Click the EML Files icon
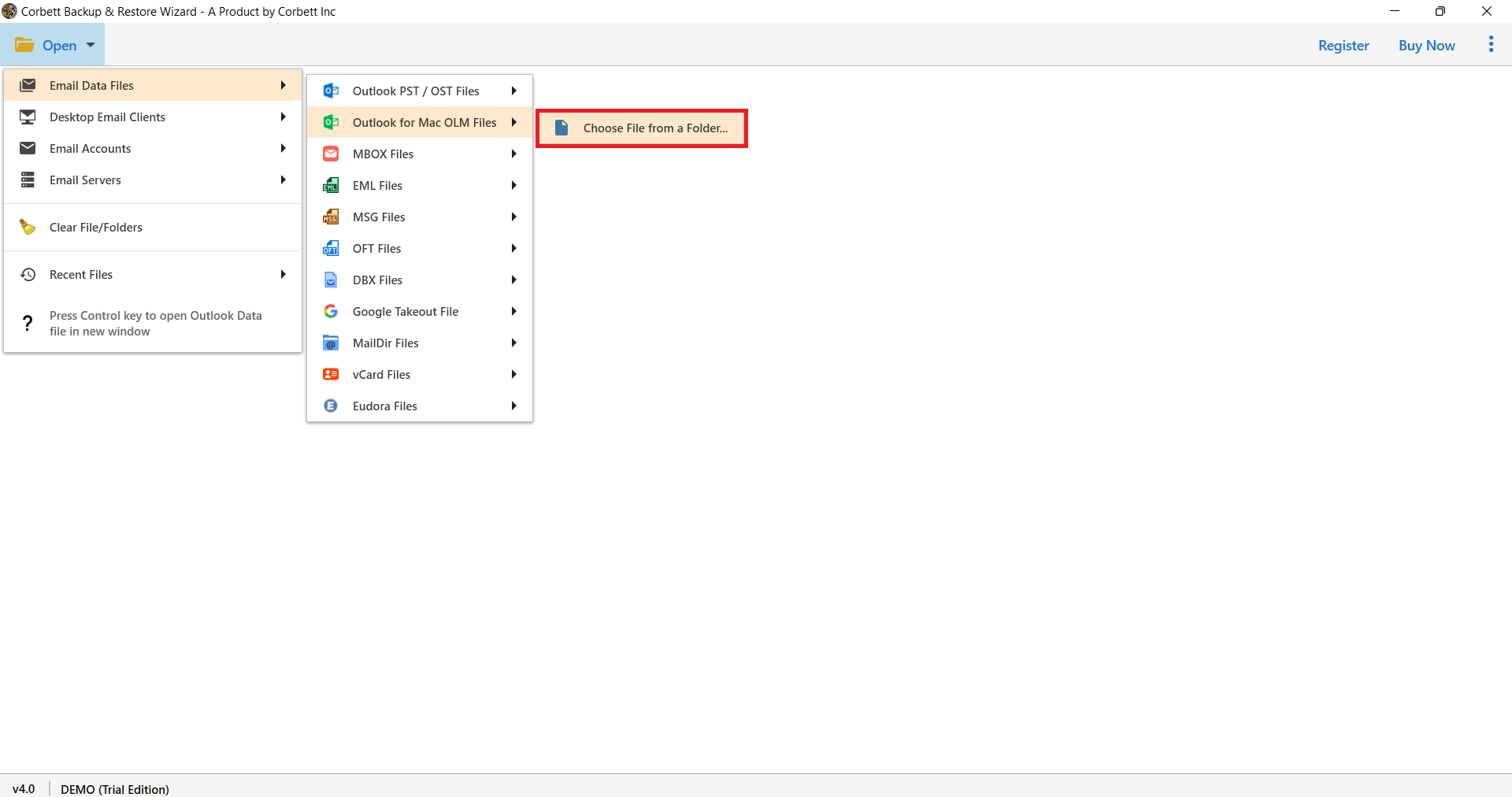This screenshot has width=1512, height=797. pyautogui.click(x=331, y=185)
